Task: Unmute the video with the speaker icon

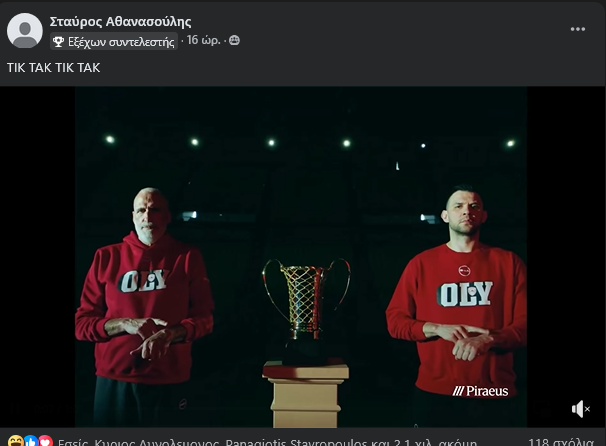Action: coord(580,409)
